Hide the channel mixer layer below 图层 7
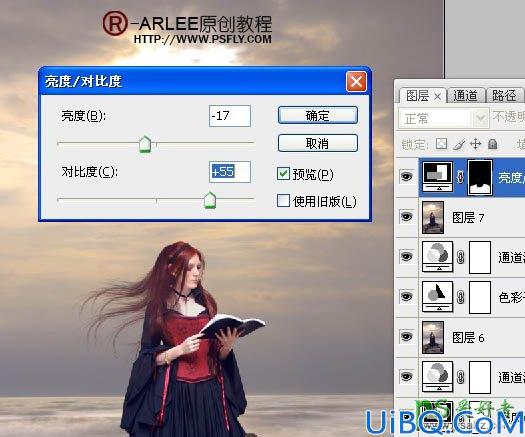525x437 pixels. click(x=406, y=257)
